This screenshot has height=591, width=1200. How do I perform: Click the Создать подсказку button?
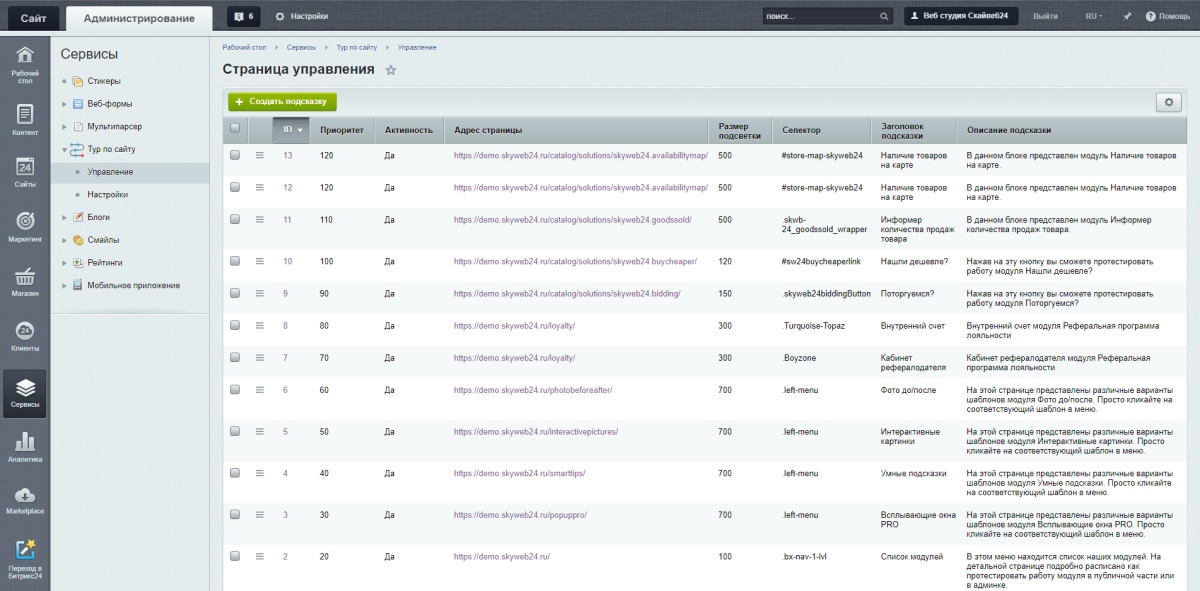tap(283, 102)
